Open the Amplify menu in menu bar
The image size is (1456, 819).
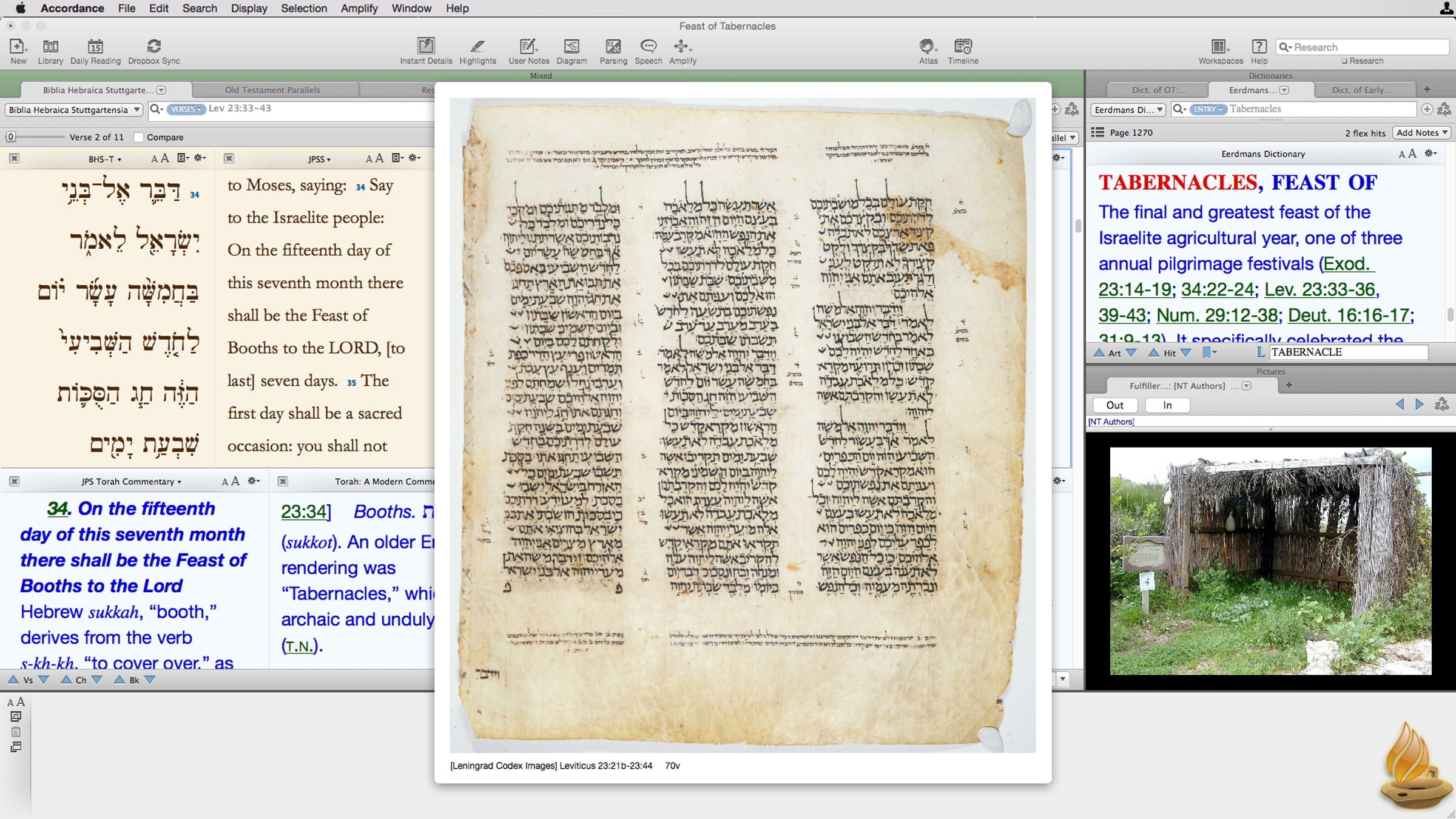click(359, 8)
